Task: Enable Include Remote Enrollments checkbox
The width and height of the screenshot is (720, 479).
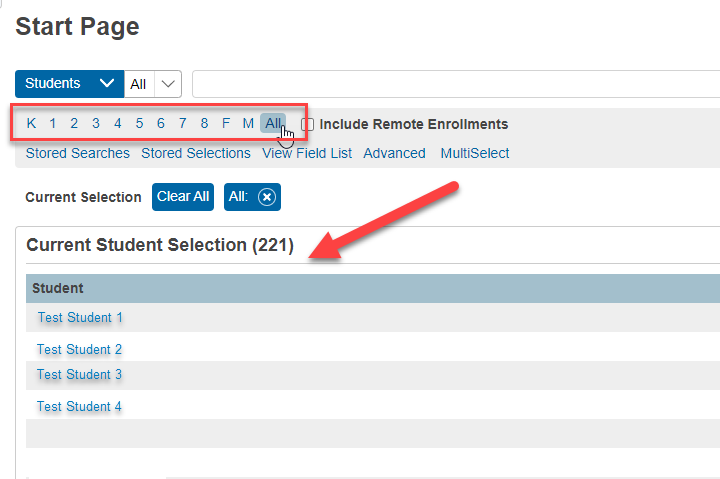Action: click(x=308, y=125)
